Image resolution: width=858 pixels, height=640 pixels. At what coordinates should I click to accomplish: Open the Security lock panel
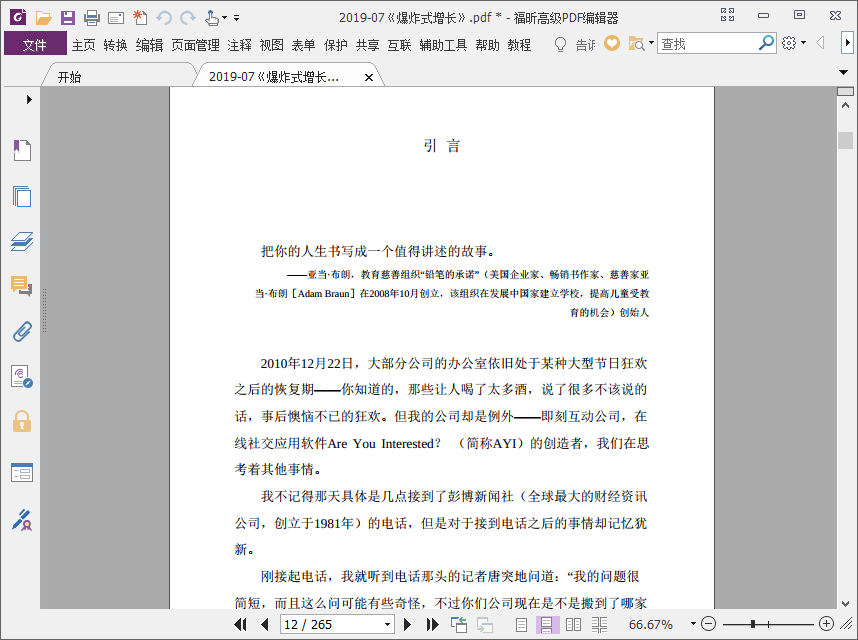click(22, 421)
